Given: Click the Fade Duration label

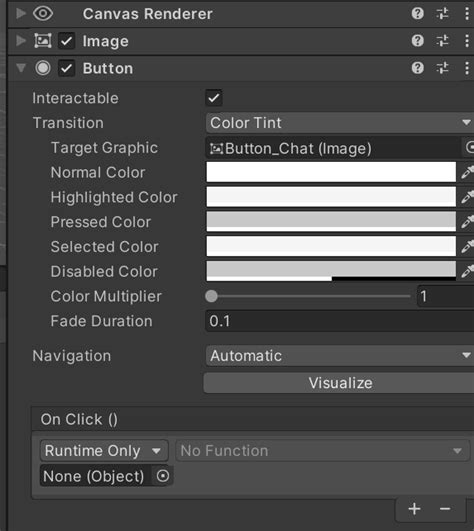Looking at the screenshot, I should coord(102,321).
